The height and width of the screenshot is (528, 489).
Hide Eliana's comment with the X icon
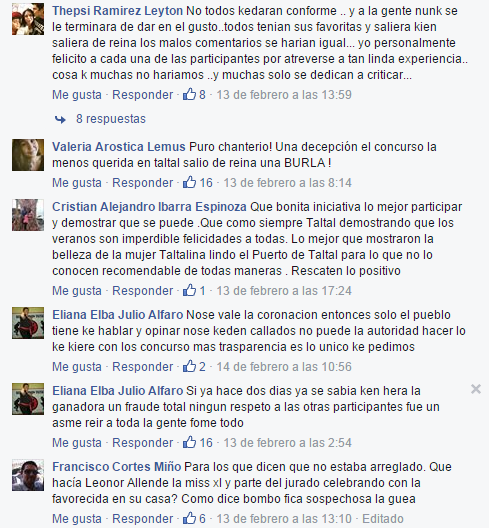476,389
